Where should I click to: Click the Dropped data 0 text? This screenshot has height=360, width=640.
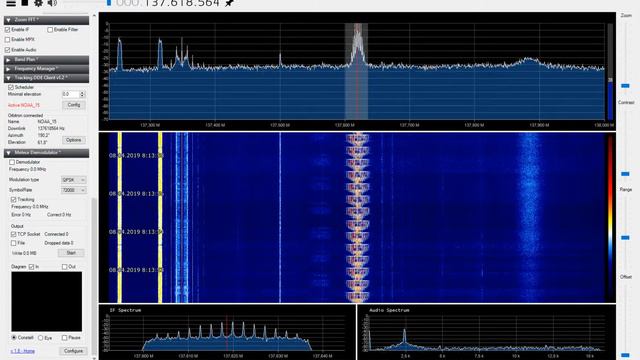[59, 243]
